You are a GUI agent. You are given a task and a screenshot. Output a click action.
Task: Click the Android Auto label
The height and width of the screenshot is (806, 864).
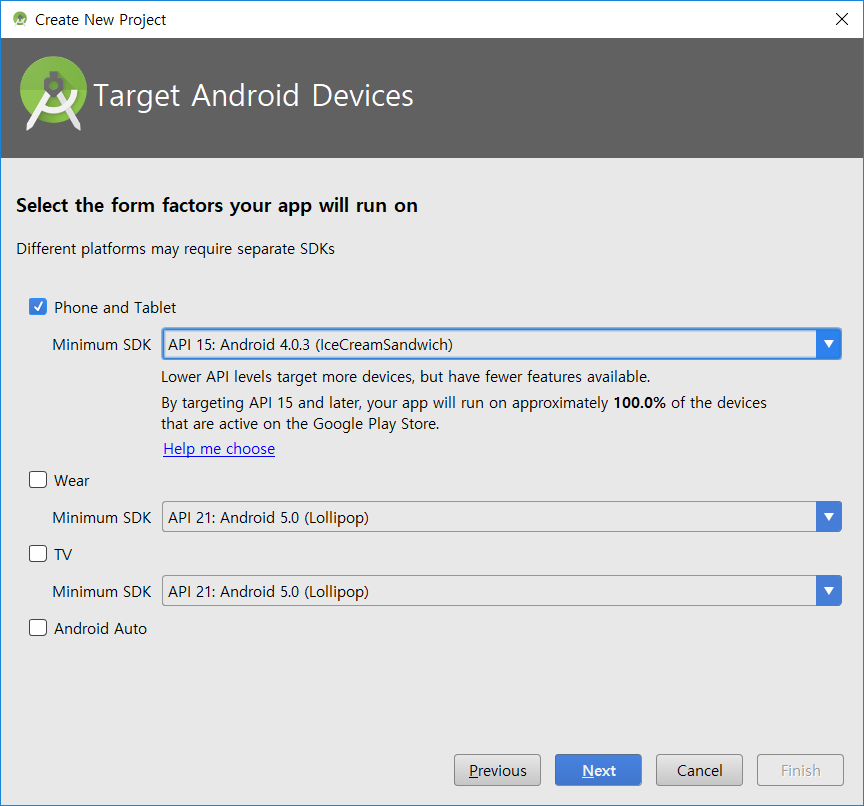(100, 629)
